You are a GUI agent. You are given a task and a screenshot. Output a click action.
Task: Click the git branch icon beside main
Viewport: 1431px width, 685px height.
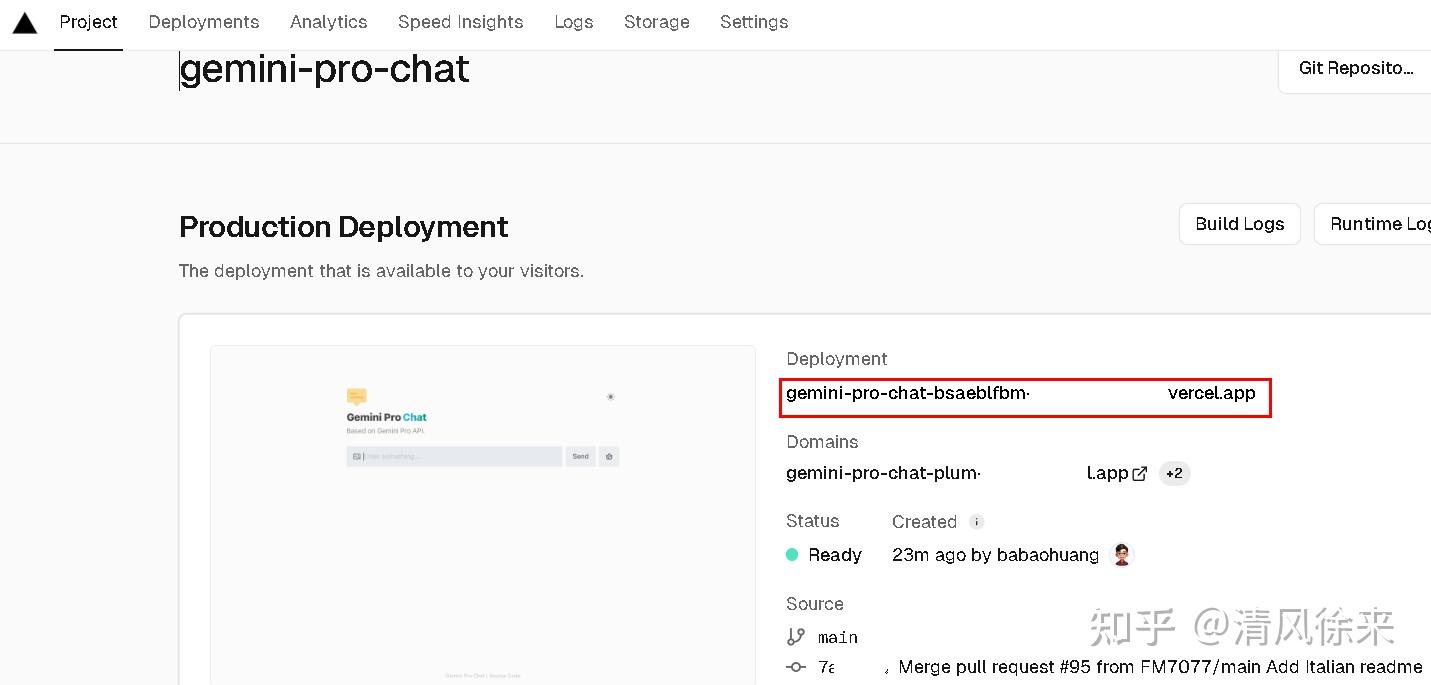click(x=796, y=637)
